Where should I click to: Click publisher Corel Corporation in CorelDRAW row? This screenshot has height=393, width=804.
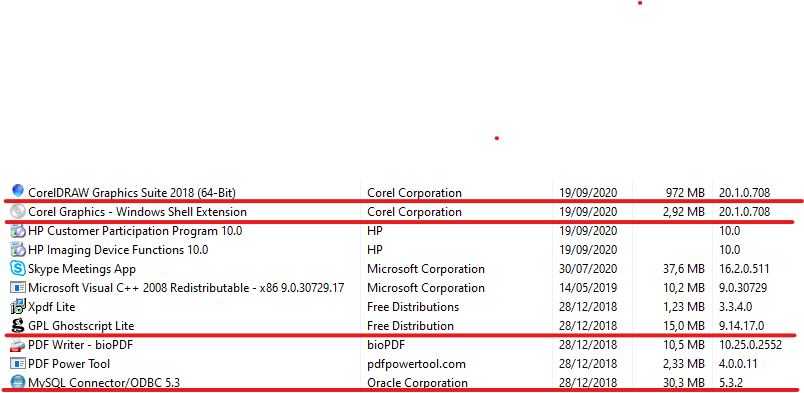[414, 193]
